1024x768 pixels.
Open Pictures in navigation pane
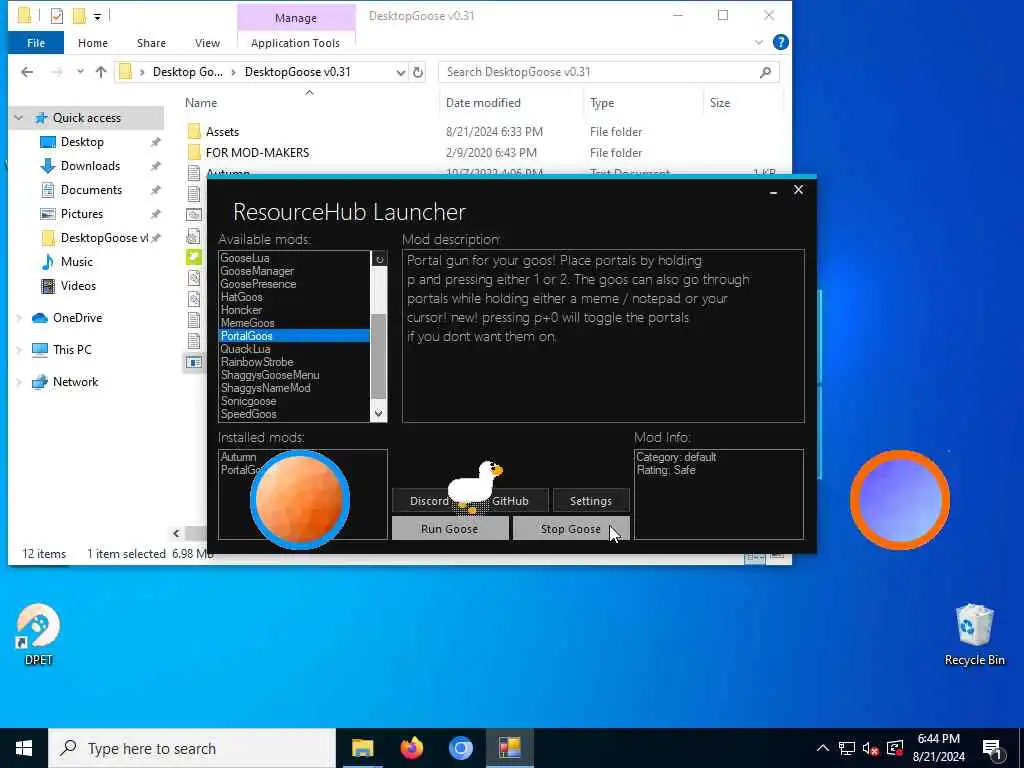click(81, 214)
